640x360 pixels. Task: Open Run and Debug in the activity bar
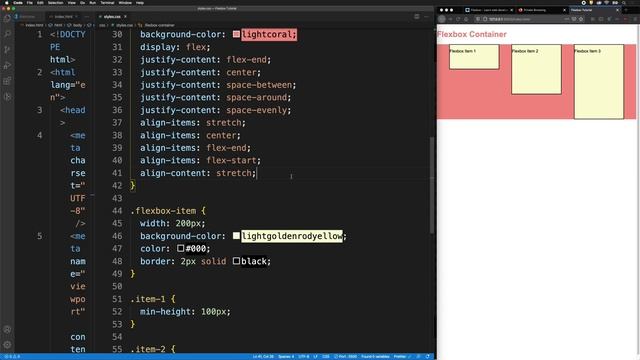(7, 65)
